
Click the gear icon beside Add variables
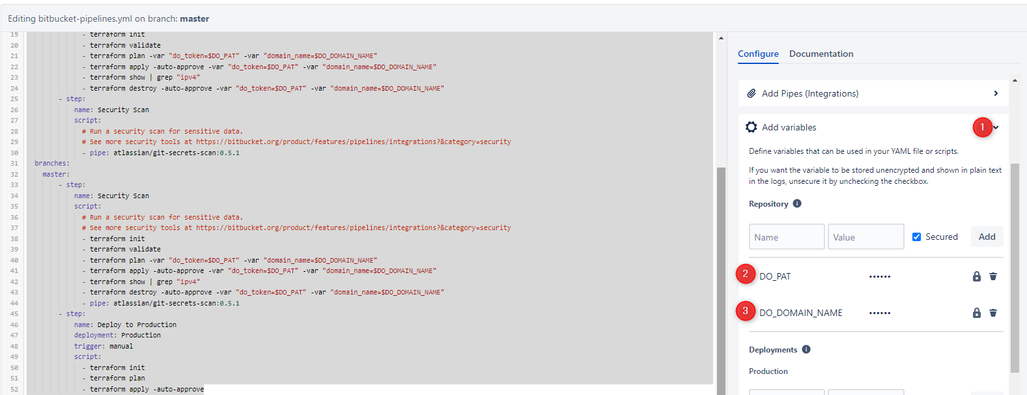(751, 127)
